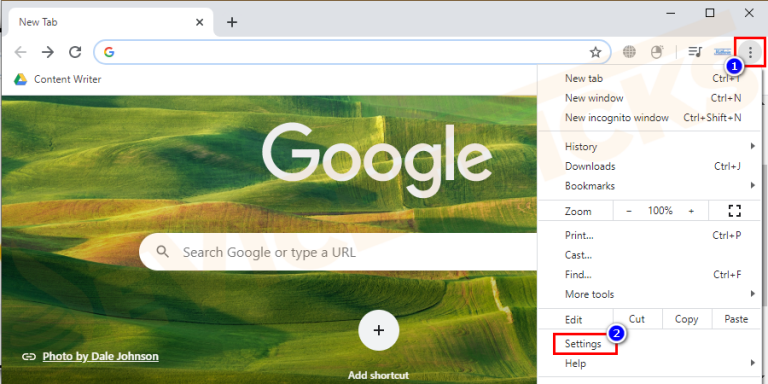Expand History submenu
768x384 pixels.
coord(650,146)
